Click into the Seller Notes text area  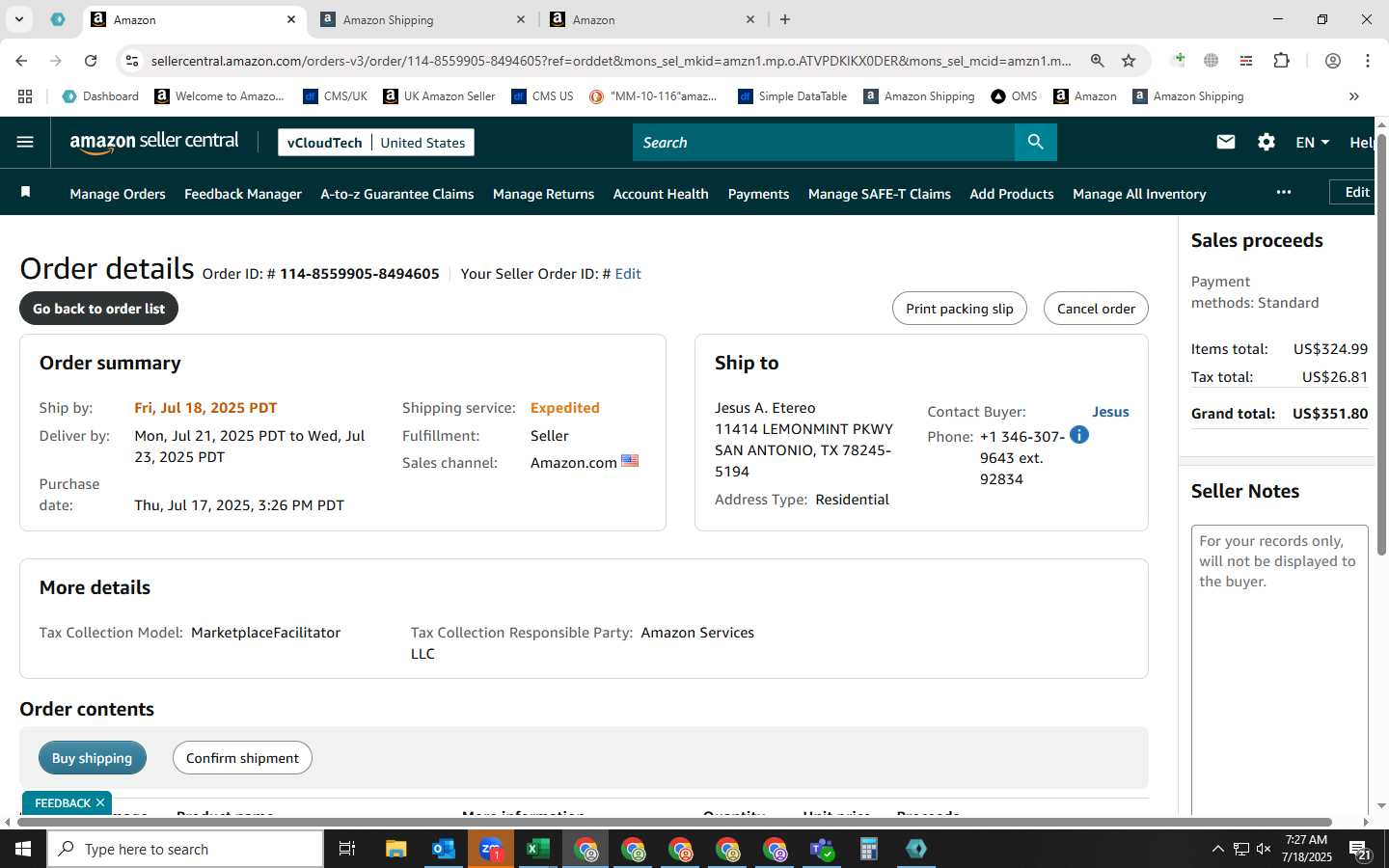[x=1279, y=670]
